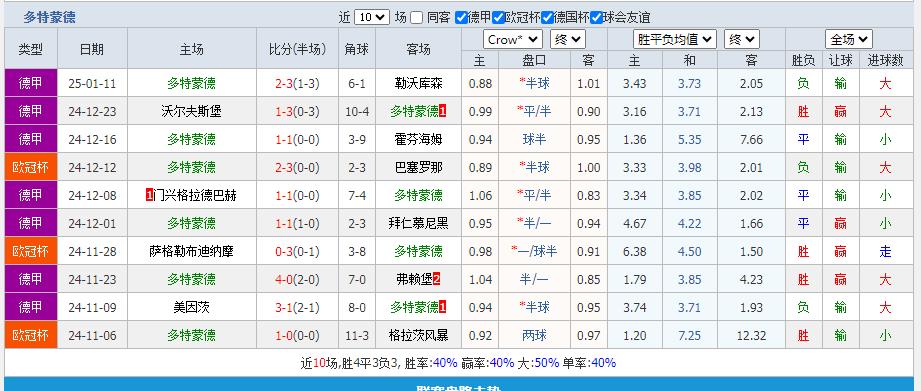Click the 日期 column header

point(92,49)
